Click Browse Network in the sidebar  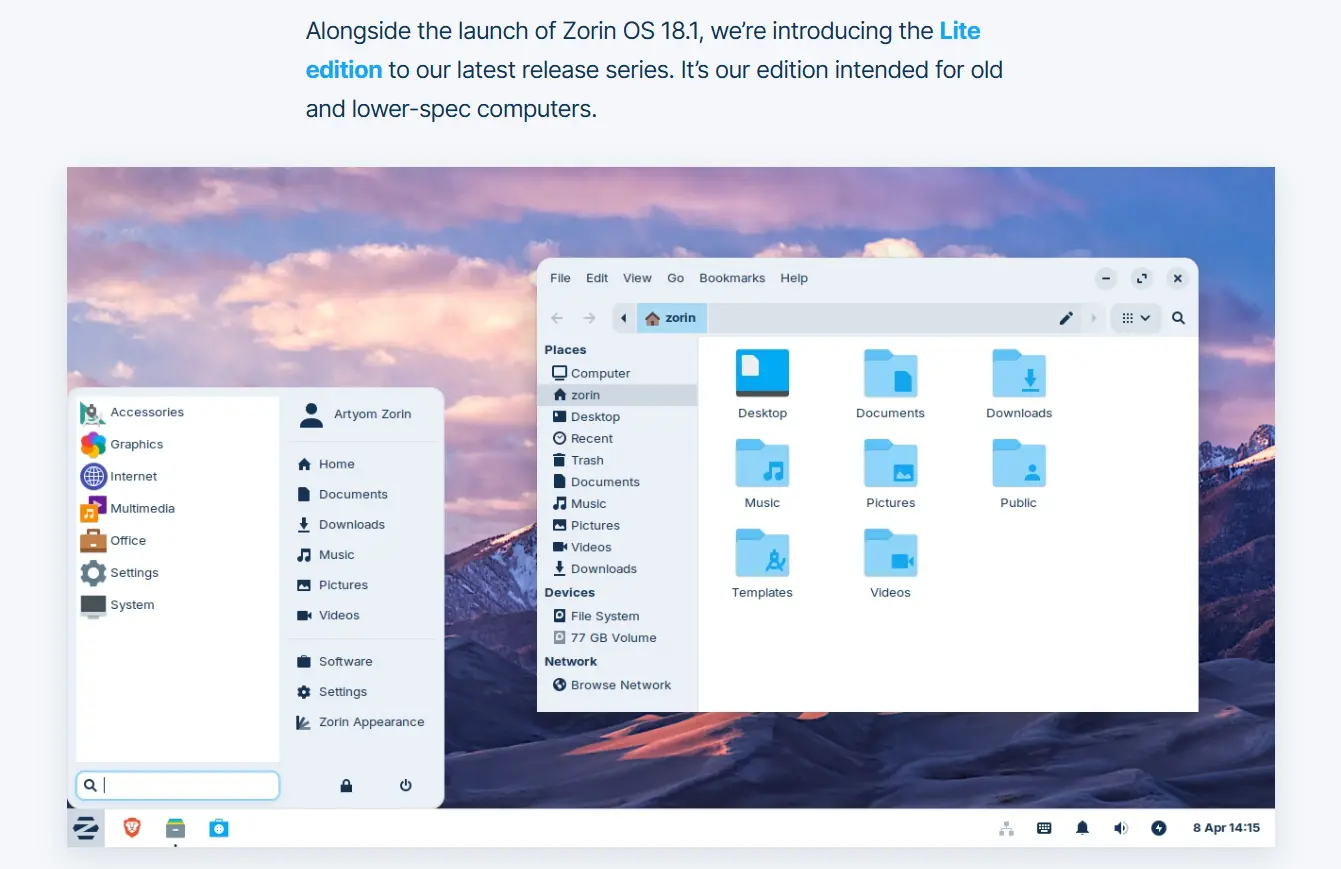[x=618, y=685]
